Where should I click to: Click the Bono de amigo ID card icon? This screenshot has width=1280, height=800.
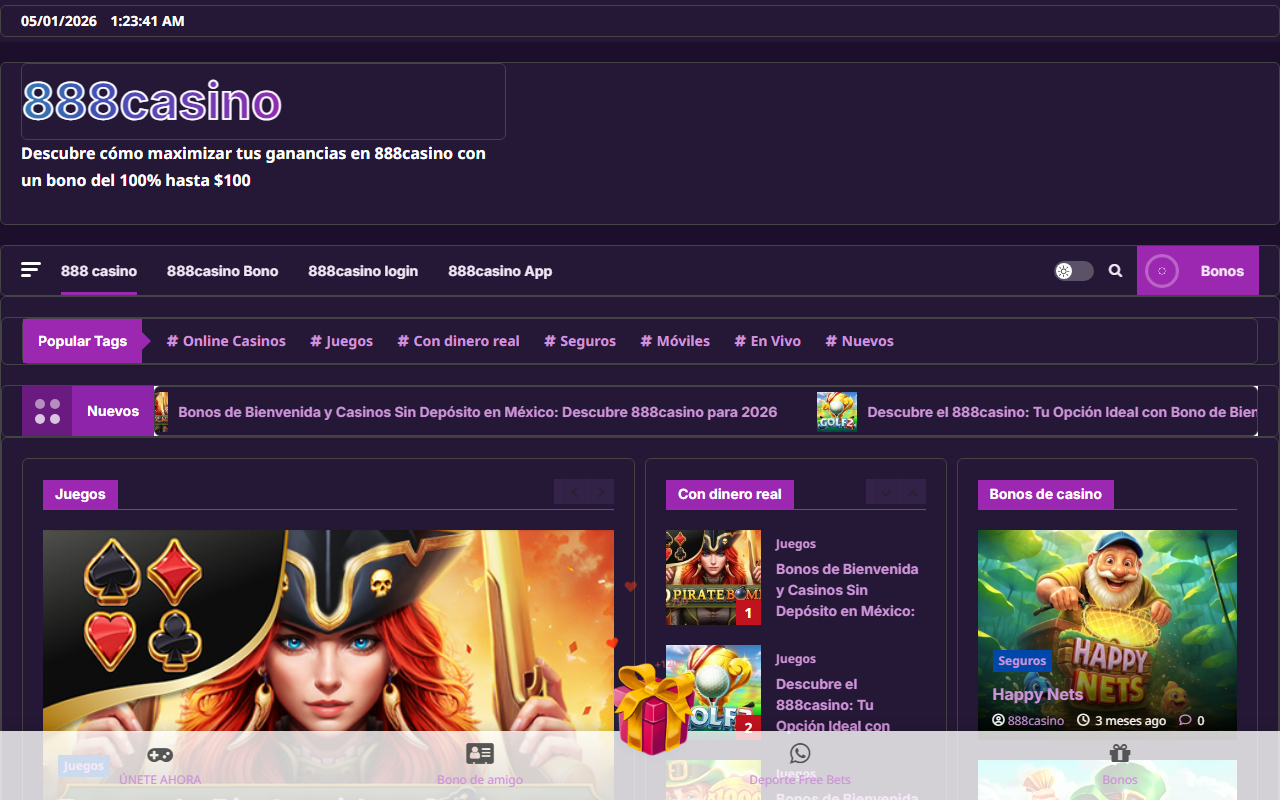click(480, 754)
